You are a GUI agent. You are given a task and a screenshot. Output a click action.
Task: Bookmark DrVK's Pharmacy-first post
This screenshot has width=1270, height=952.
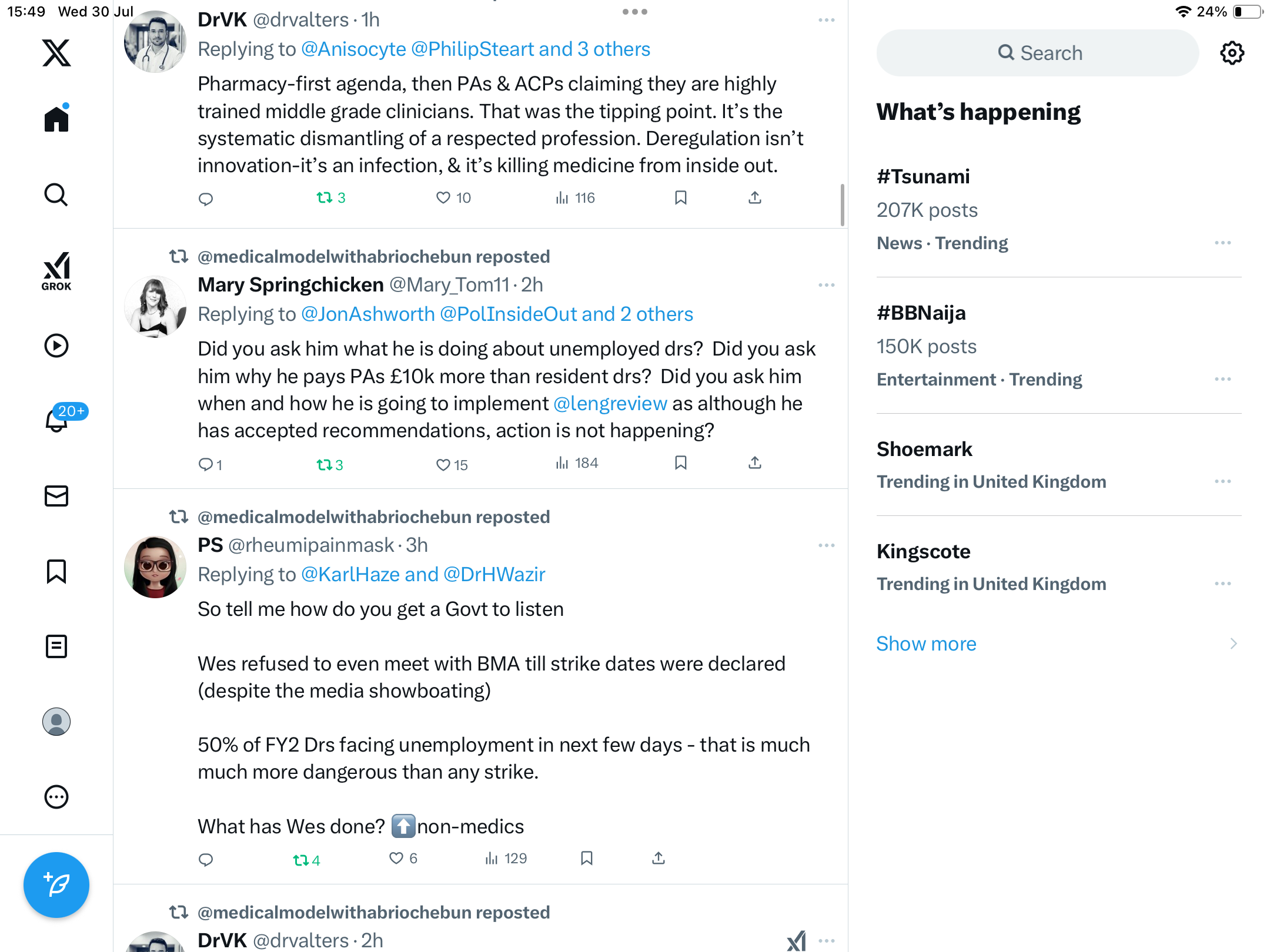pyautogui.click(x=681, y=198)
